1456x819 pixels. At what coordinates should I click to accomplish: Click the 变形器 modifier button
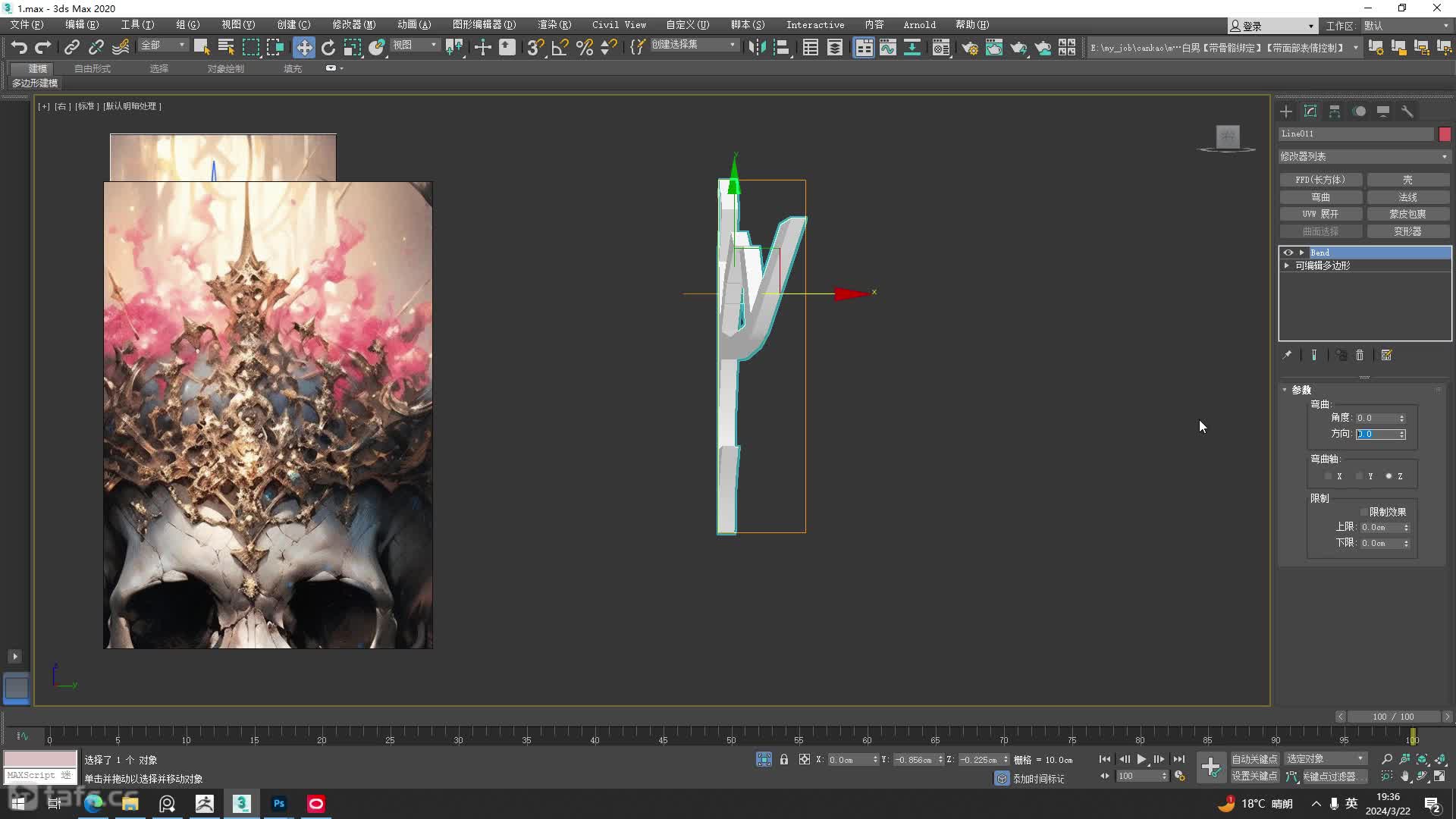click(1408, 231)
